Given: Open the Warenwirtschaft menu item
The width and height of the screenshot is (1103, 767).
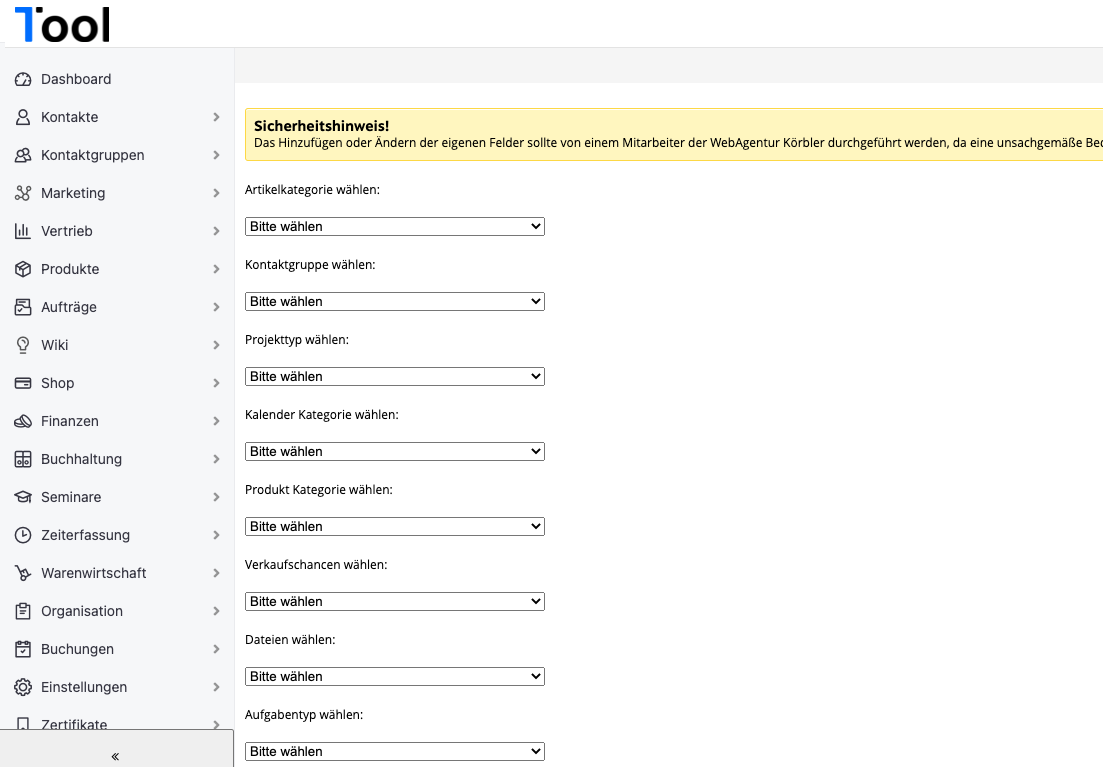Looking at the screenshot, I should coord(93,573).
